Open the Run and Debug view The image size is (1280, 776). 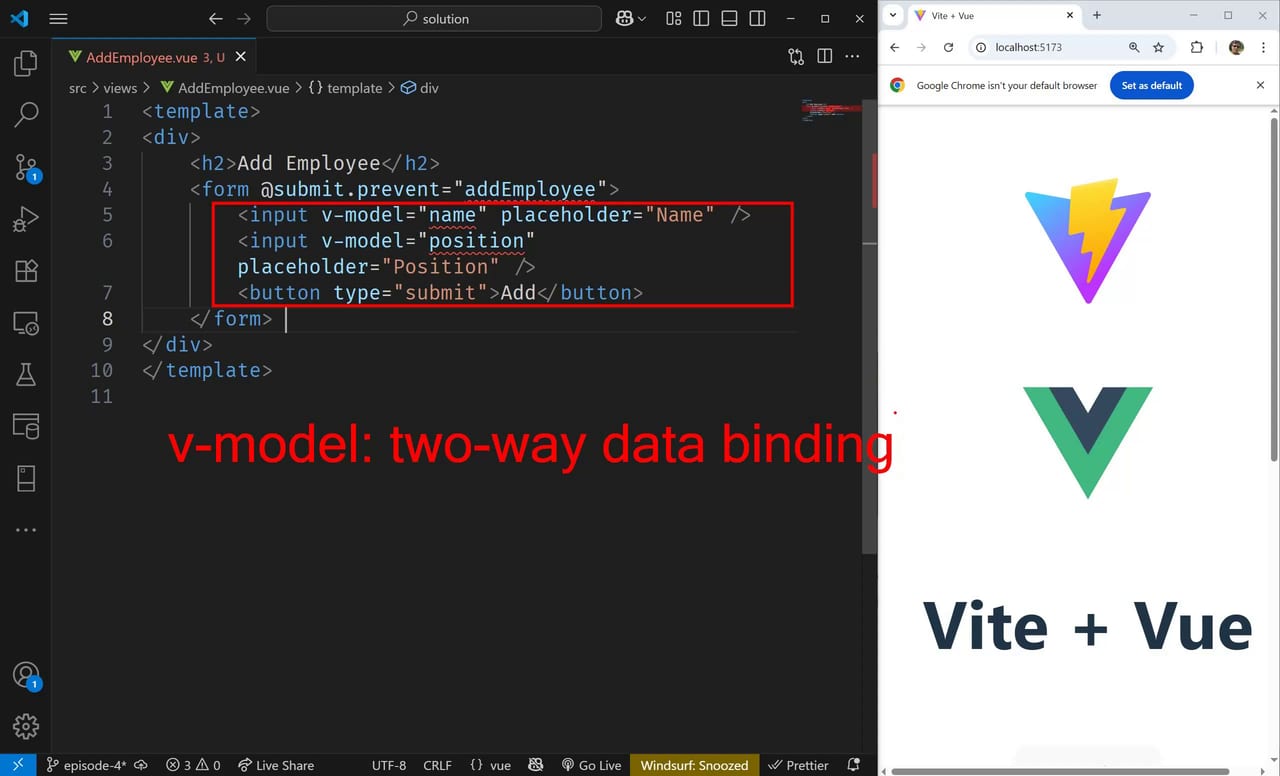point(26,219)
